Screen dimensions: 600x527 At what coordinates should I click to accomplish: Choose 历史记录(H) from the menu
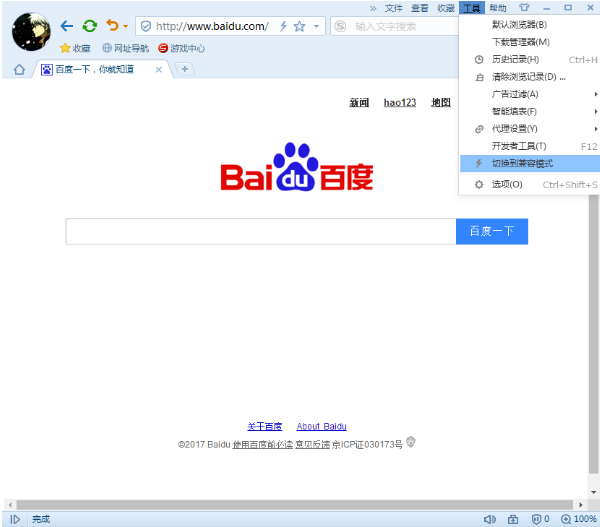529,59
